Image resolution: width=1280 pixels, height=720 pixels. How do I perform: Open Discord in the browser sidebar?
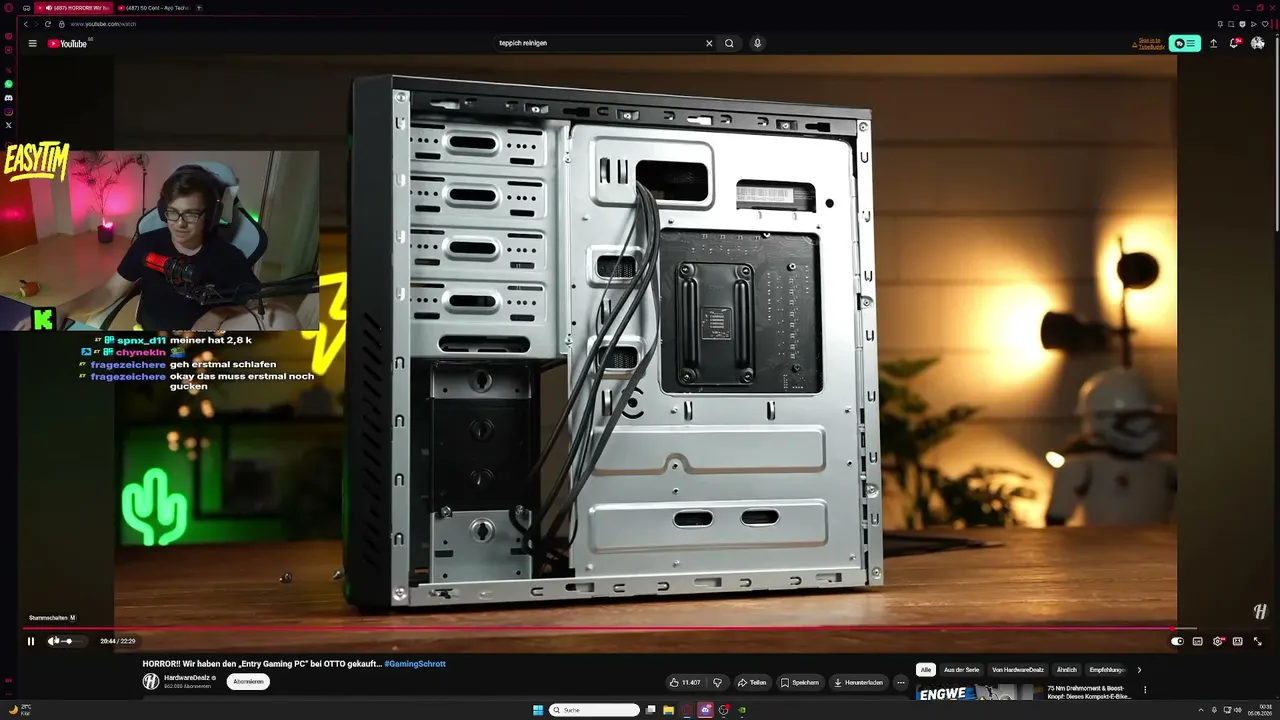click(9, 98)
